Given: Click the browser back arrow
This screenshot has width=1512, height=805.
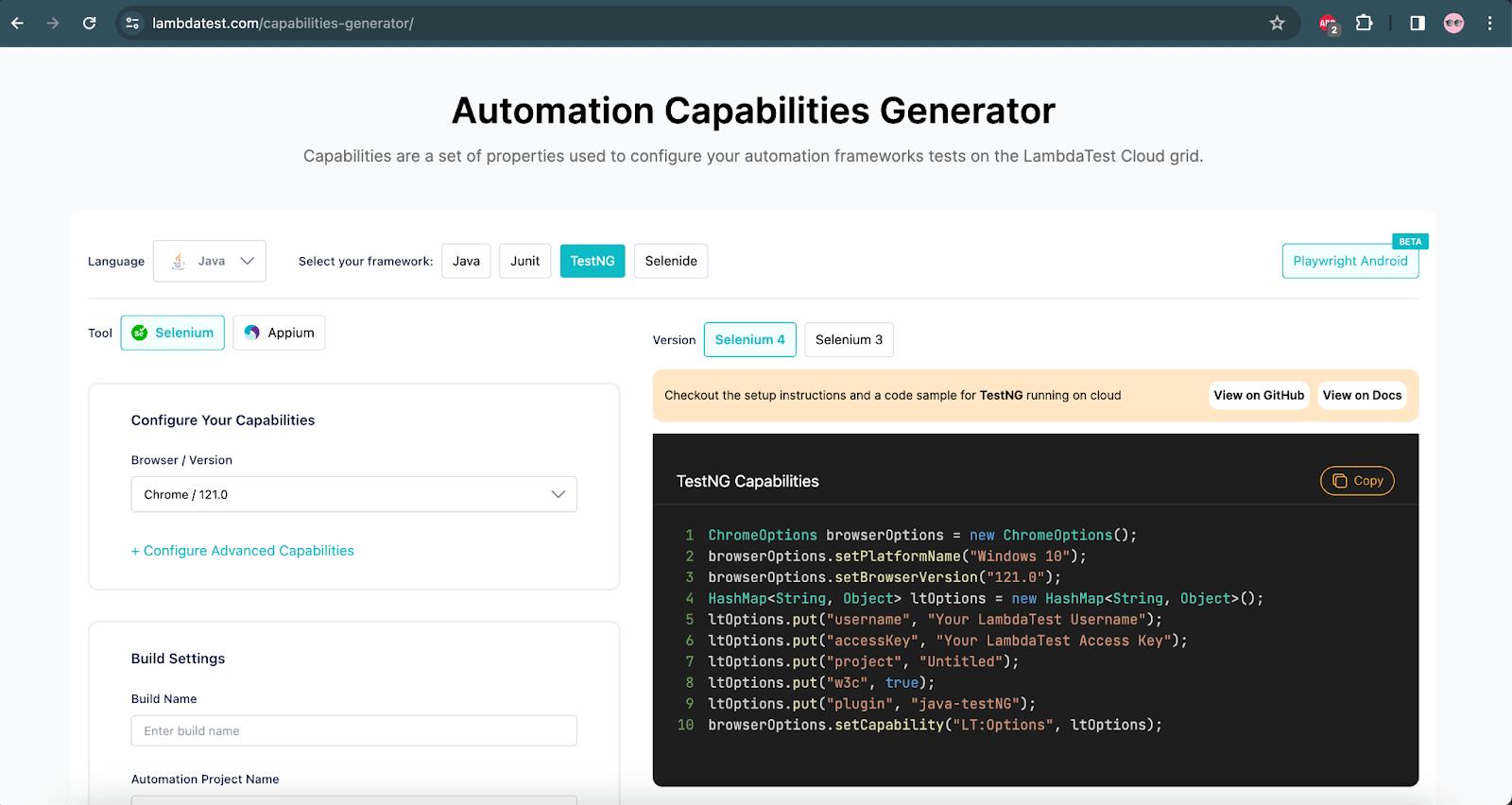Looking at the screenshot, I should tap(18, 23).
